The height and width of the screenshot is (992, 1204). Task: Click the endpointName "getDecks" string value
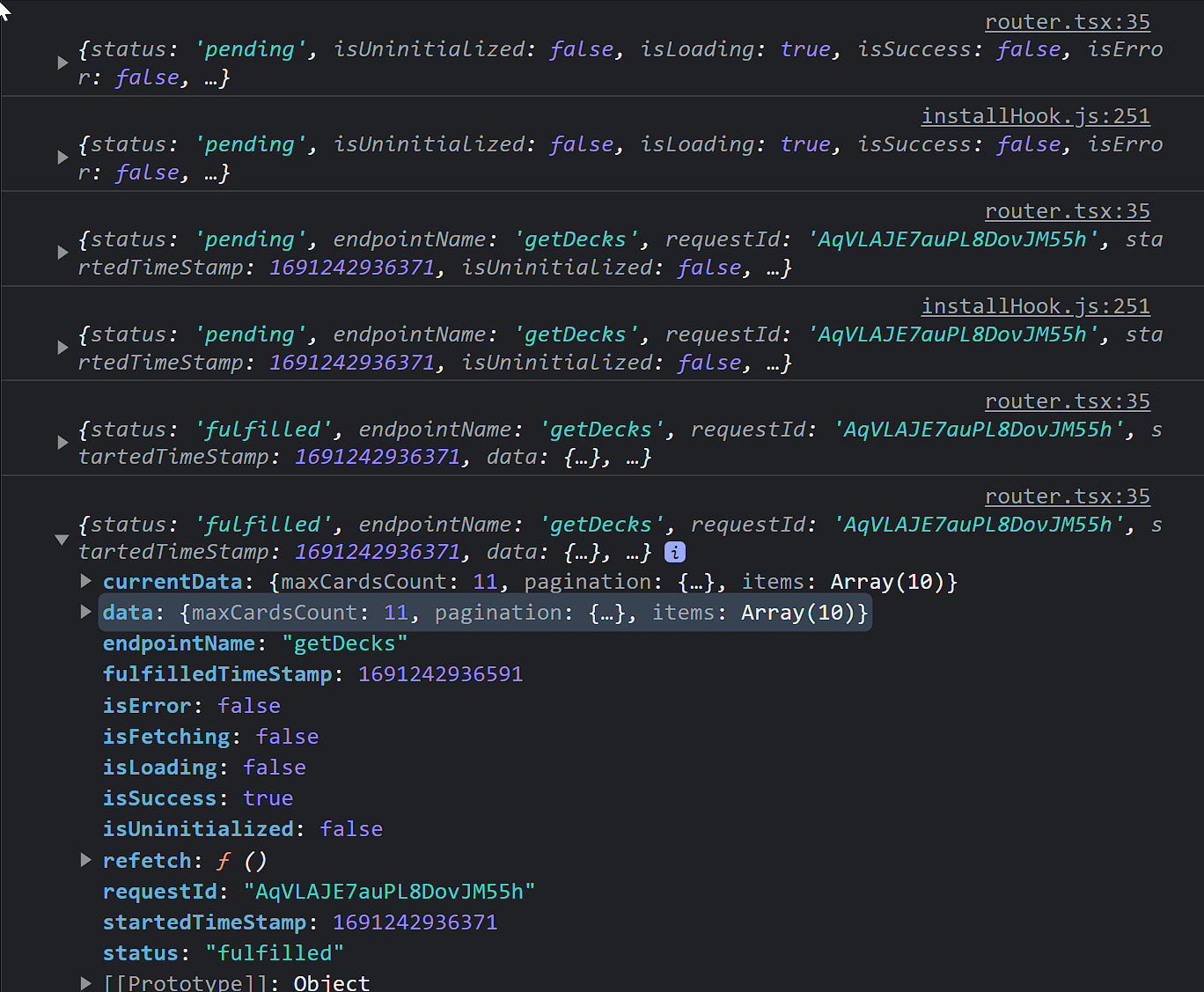(344, 643)
